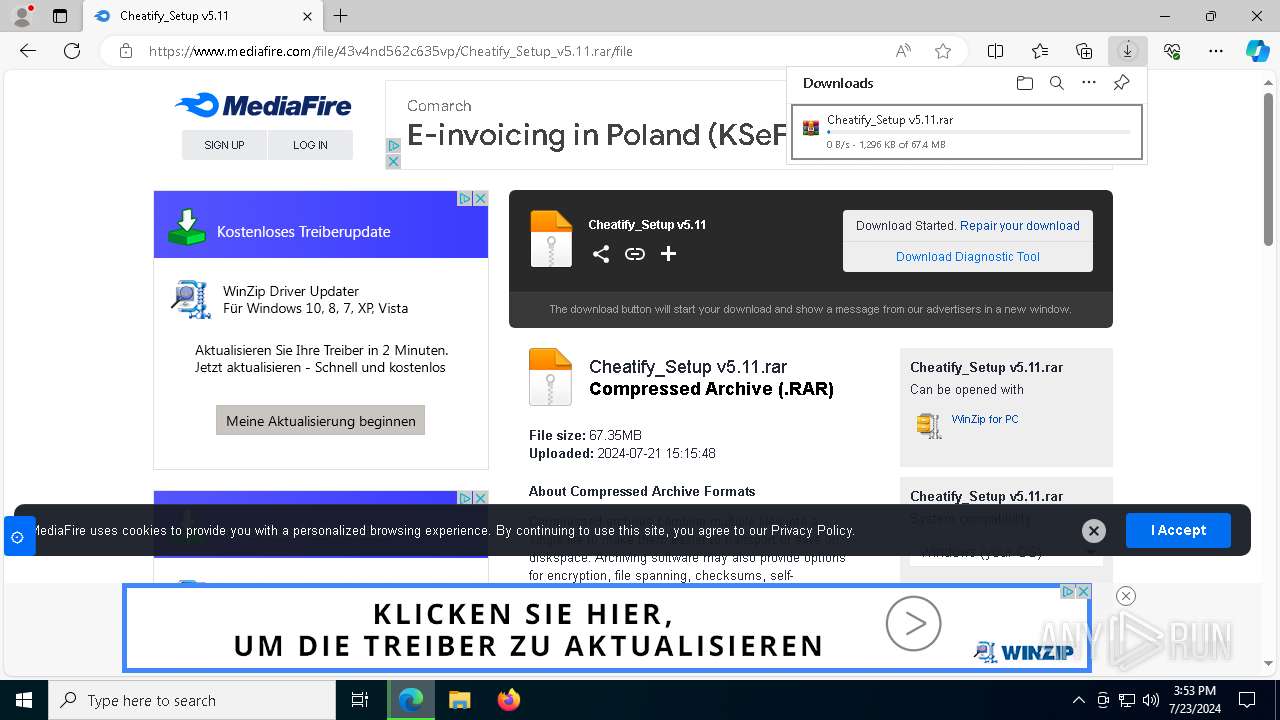Click Meine Aktualisierung beginnen button
Image resolution: width=1280 pixels, height=720 pixels.
(321, 421)
